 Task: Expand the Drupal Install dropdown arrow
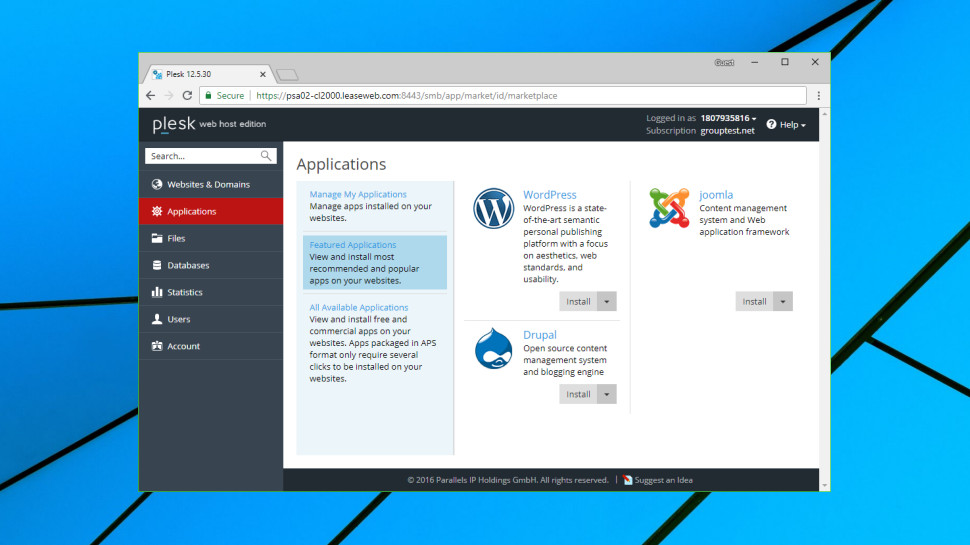pyautogui.click(x=607, y=394)
